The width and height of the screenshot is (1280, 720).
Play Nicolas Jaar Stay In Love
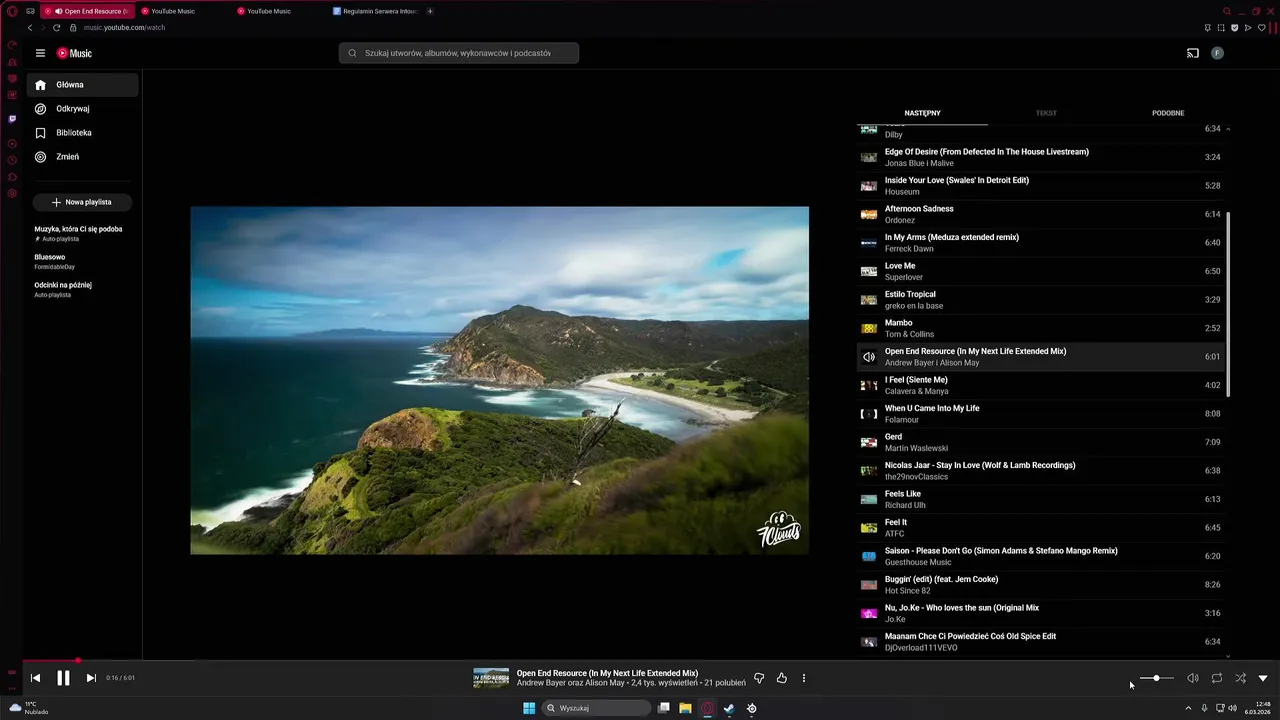tap(1040, 471)
